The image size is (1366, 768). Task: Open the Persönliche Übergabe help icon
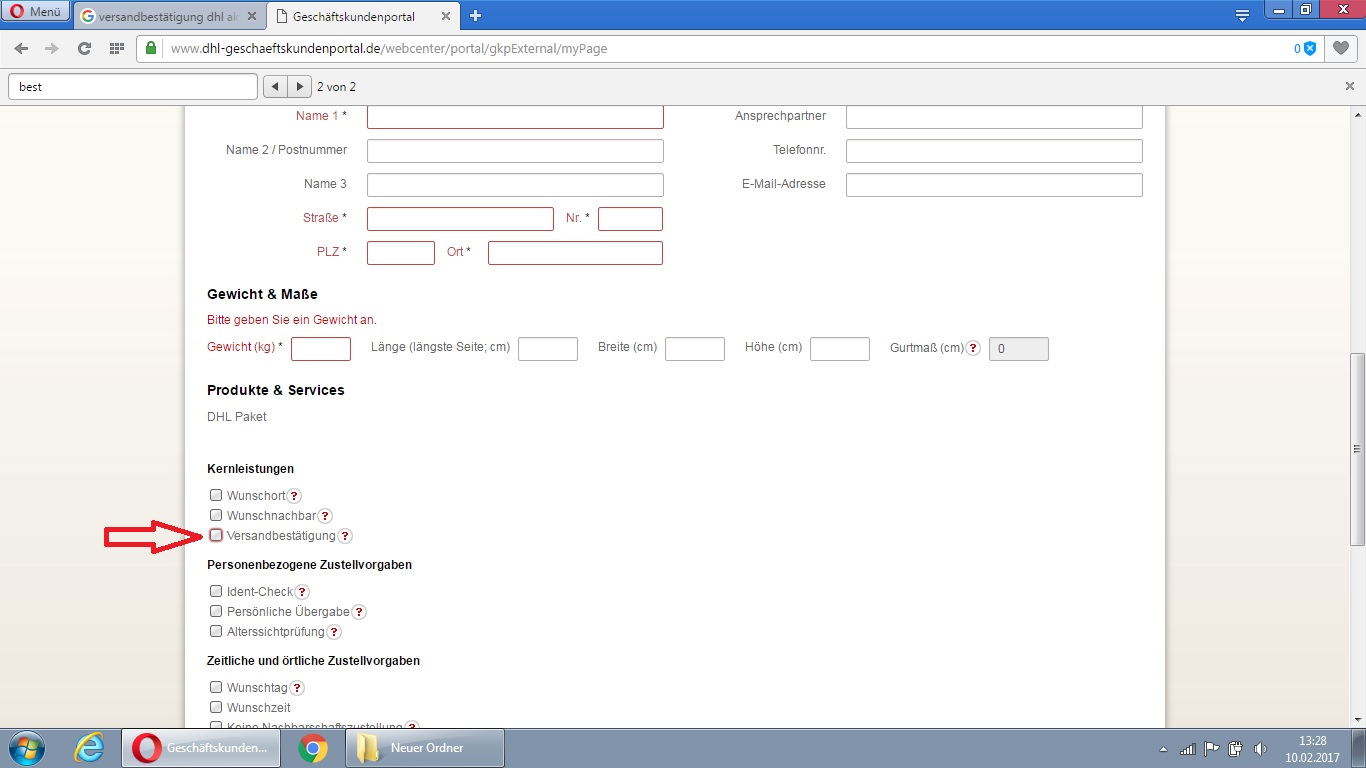[x=359, y=612]
